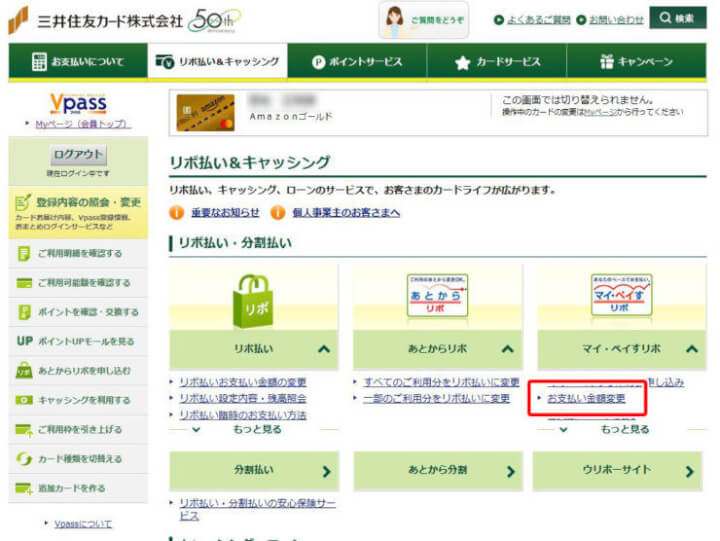The height and width of the screenshot is (541, 720).
Task: Open あとから分割 button
Action: (438, 471)
